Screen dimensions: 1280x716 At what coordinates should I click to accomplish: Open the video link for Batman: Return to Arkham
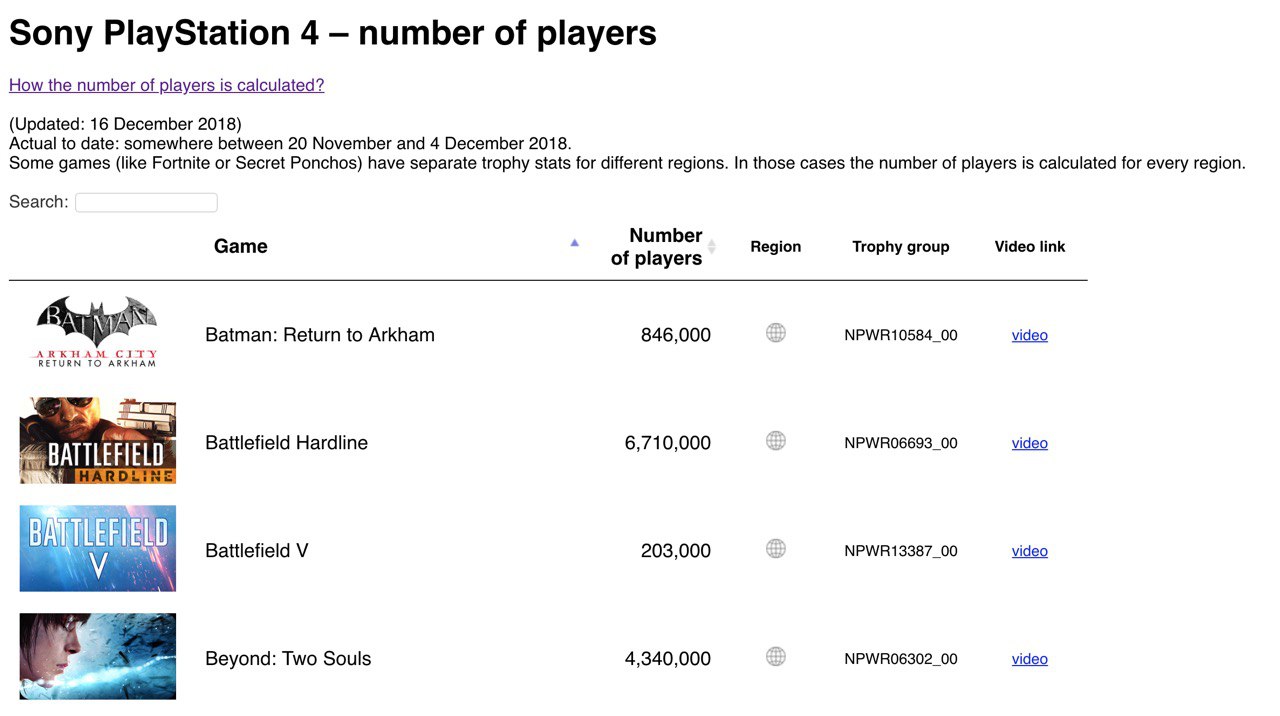[x=1030, y=335]
